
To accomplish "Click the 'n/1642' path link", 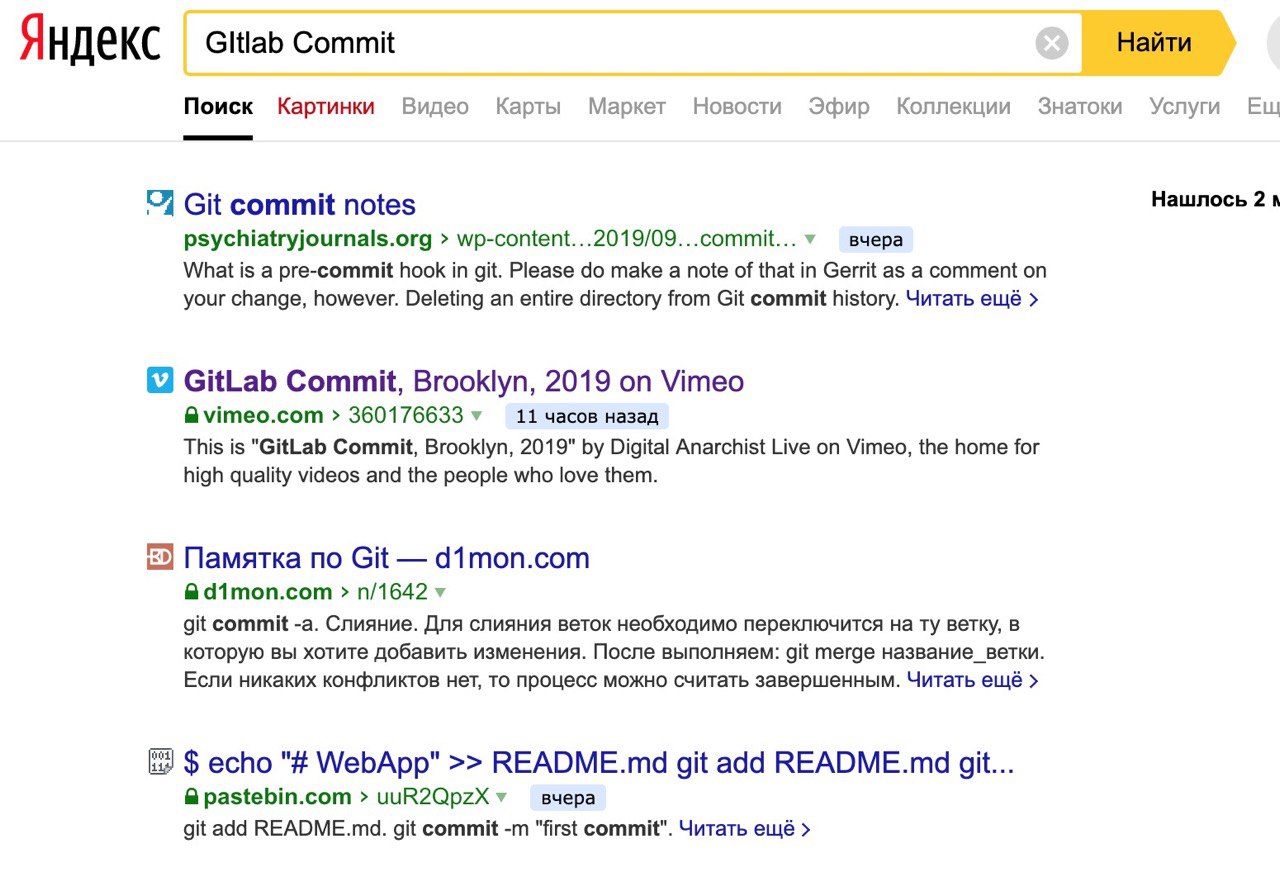I will click(x=392, y=592).
